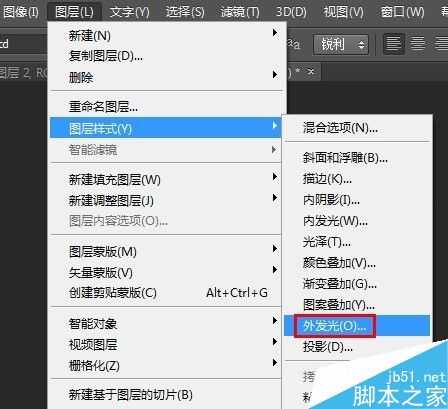Image resolution: width=448 pixels, height=409 pixels.
Task: Expand the 新建(N) submenu
Action: click(167, 35)
